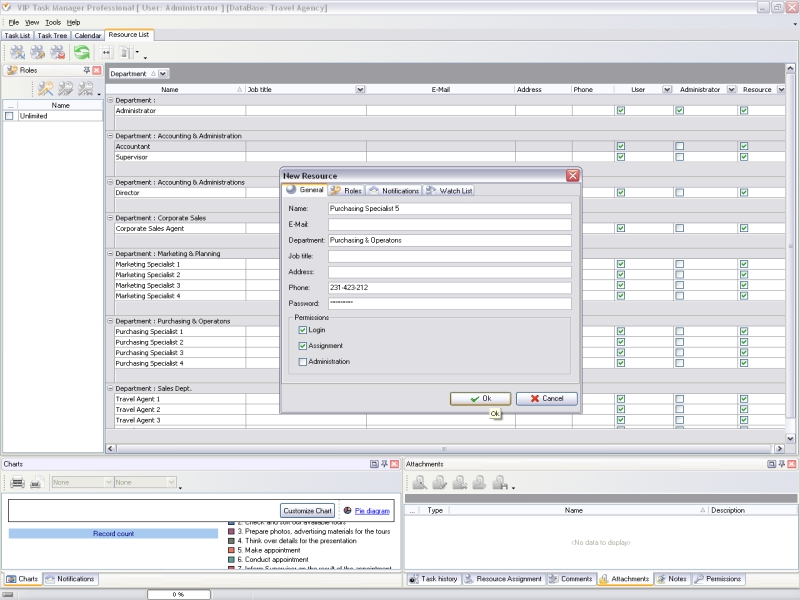This screenshot has width=800, height=600.
Task: Enable the Administration permission checkbox
Action: tap(303, 362)
